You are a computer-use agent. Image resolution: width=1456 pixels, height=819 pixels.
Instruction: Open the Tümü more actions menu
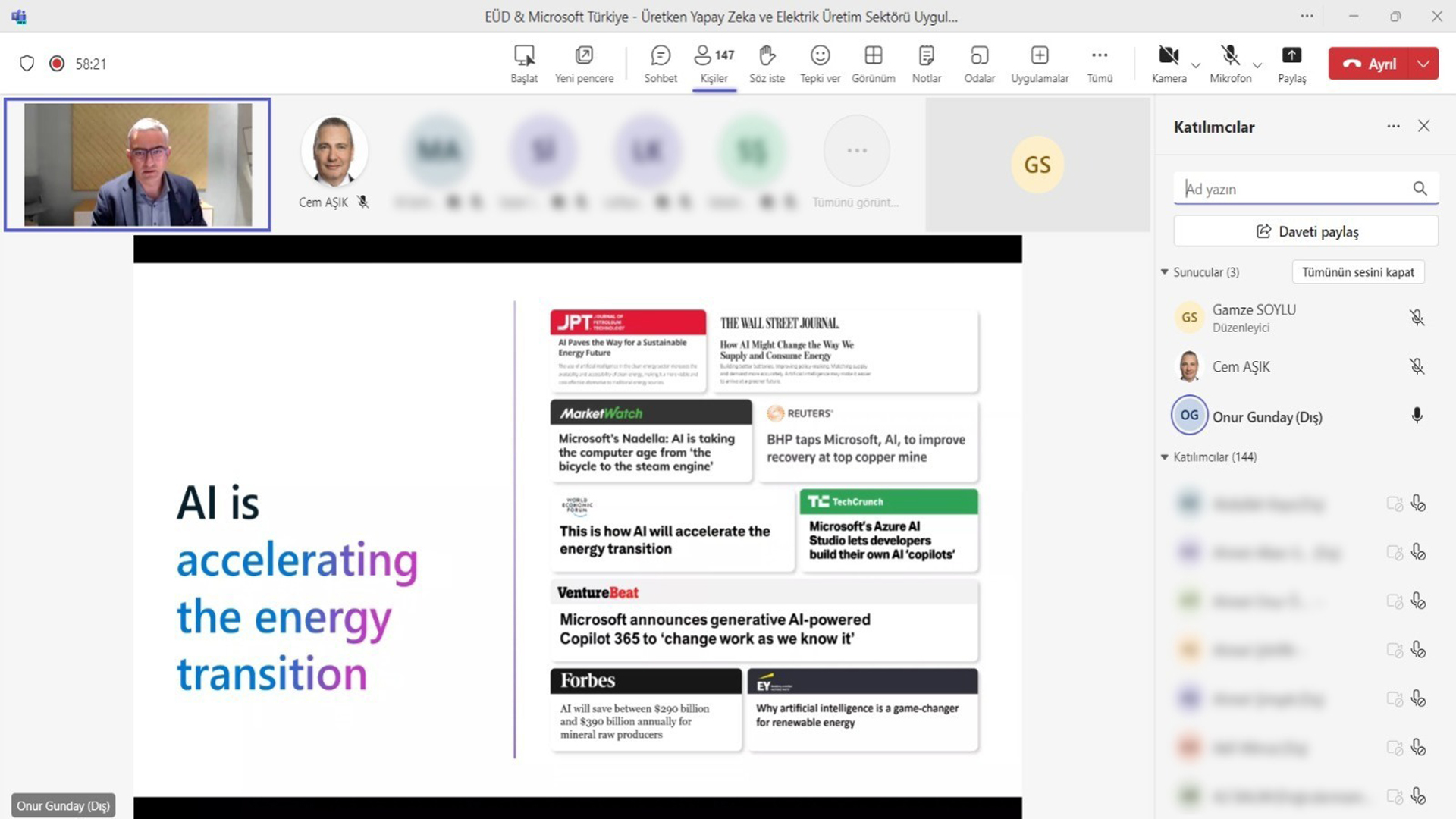point(1100,64)
